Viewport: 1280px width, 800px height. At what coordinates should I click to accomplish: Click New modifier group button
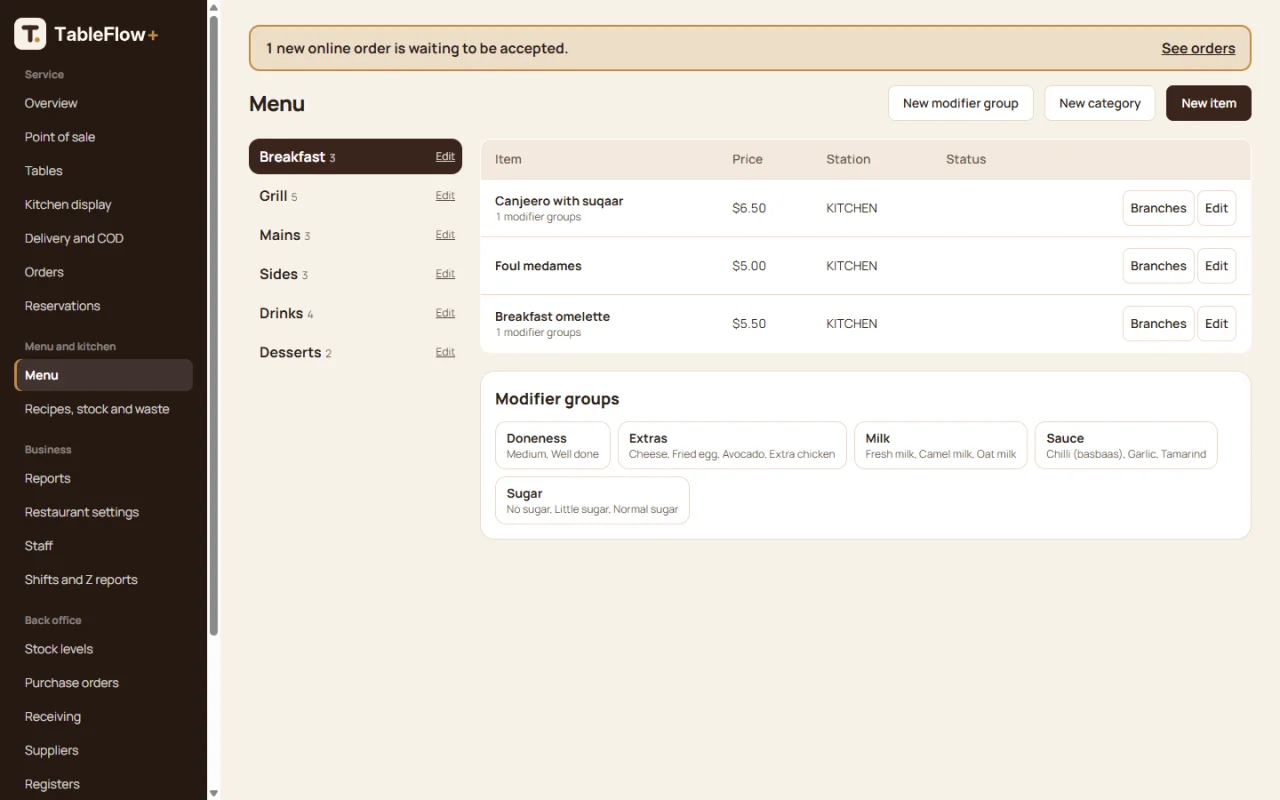tap(960, 103)
